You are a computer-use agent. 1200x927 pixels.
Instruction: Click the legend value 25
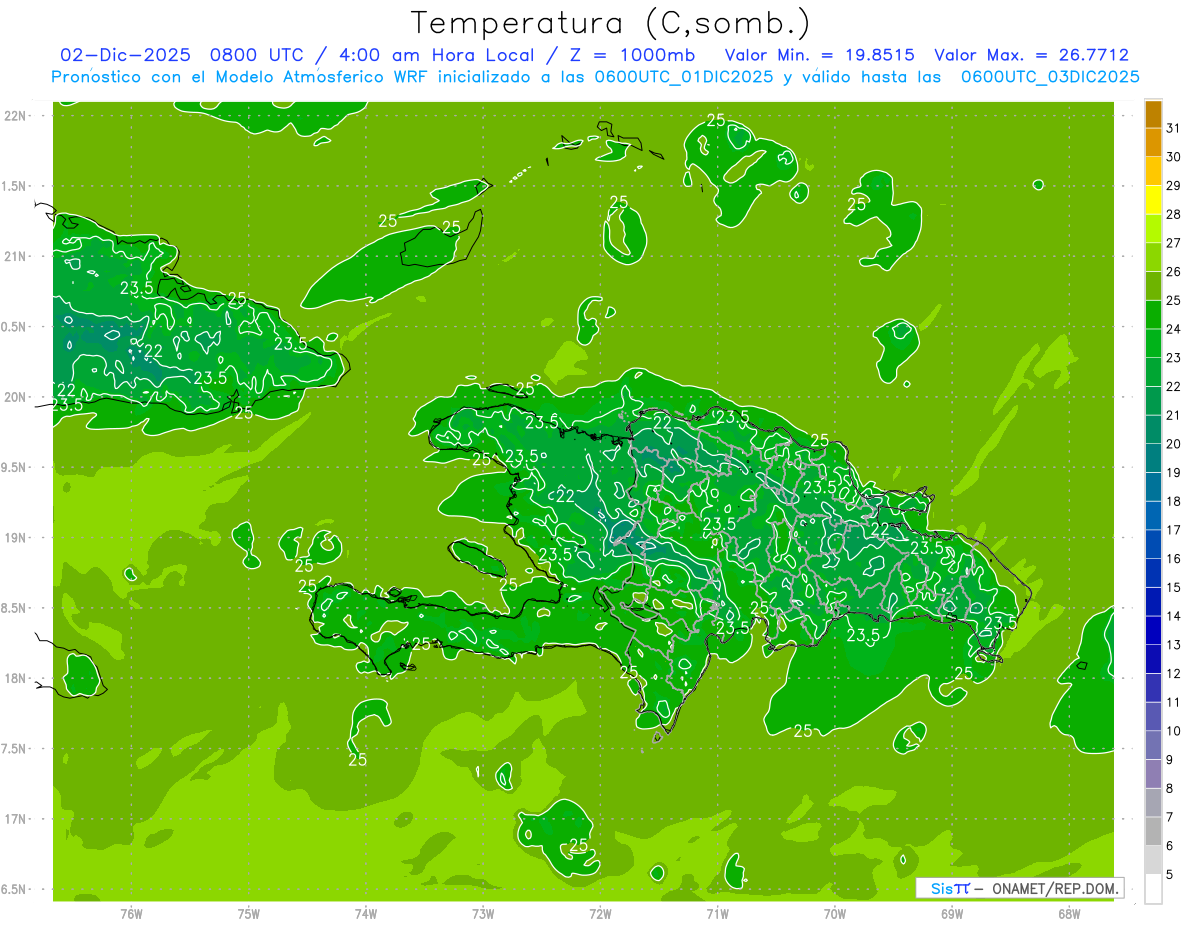click(1173, 300)
